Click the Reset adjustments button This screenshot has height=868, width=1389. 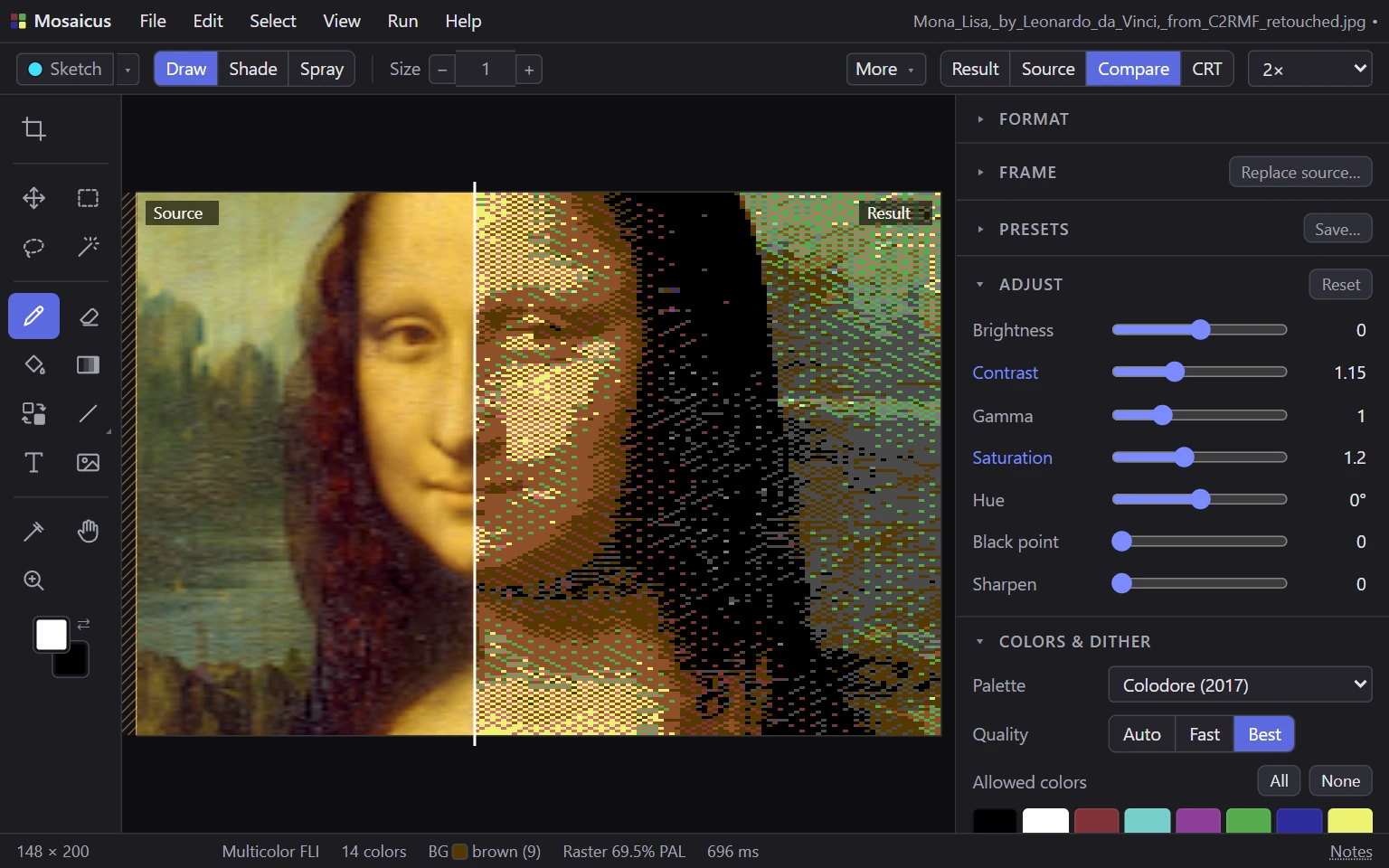tap(1340, 284)
